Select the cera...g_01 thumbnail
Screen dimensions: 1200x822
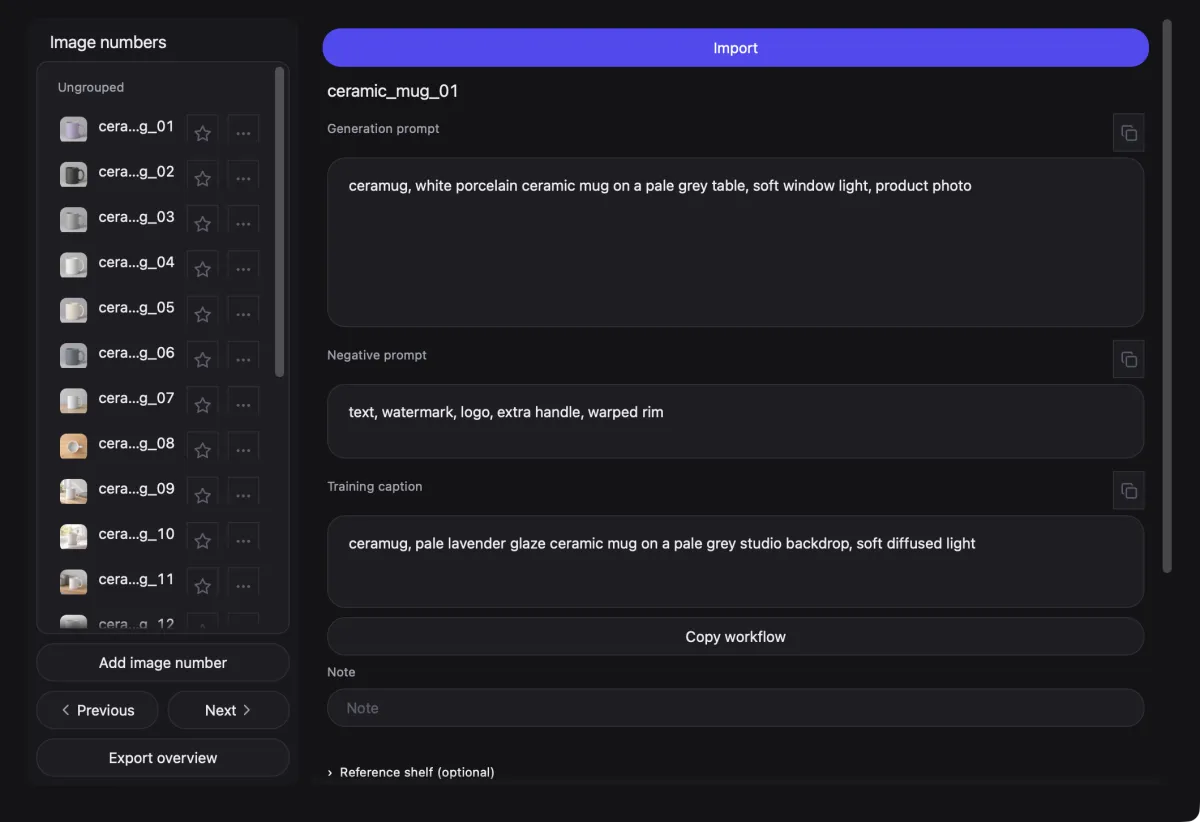73,130
